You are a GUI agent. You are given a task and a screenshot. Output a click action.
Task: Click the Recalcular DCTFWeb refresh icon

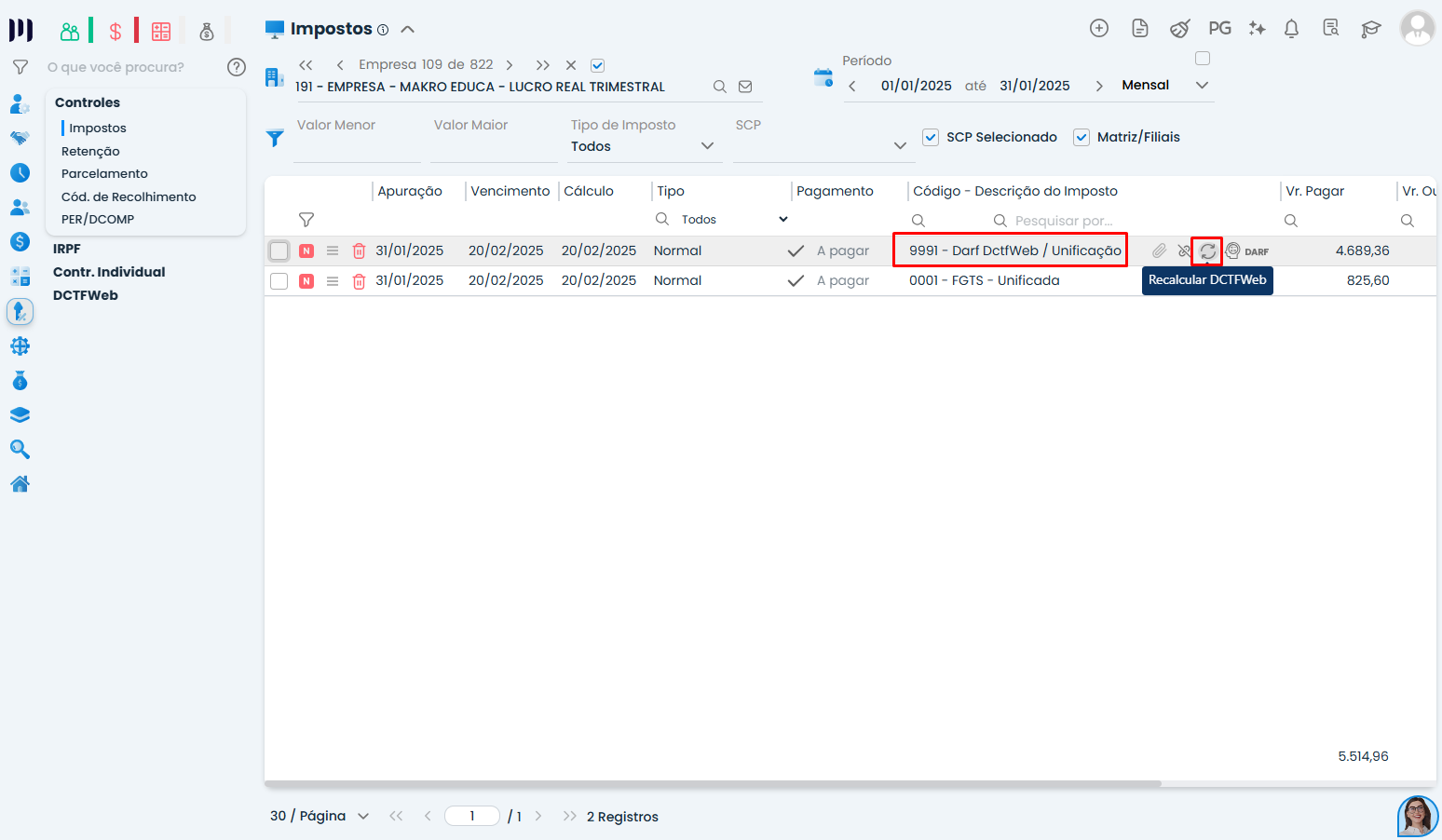click(1207, 251)
